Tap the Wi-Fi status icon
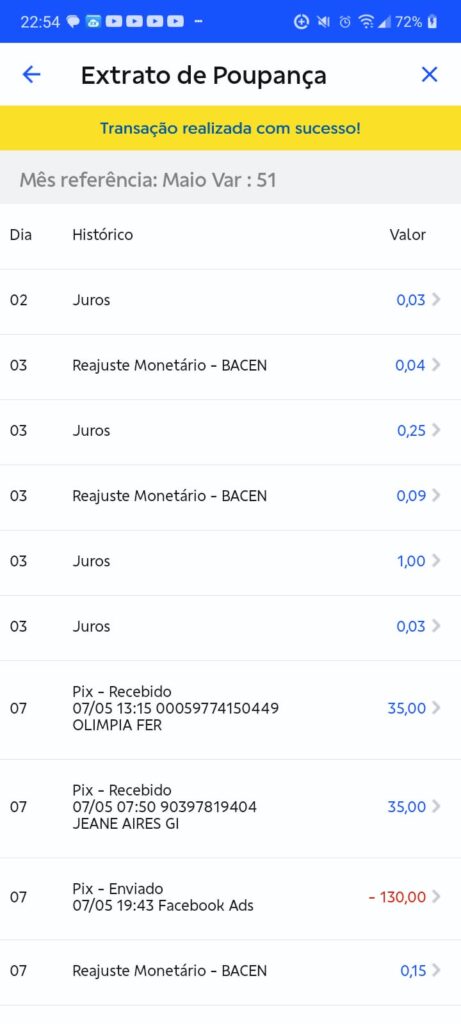The width and height of the screenshot is (461, 1024). tap(366, 22)
